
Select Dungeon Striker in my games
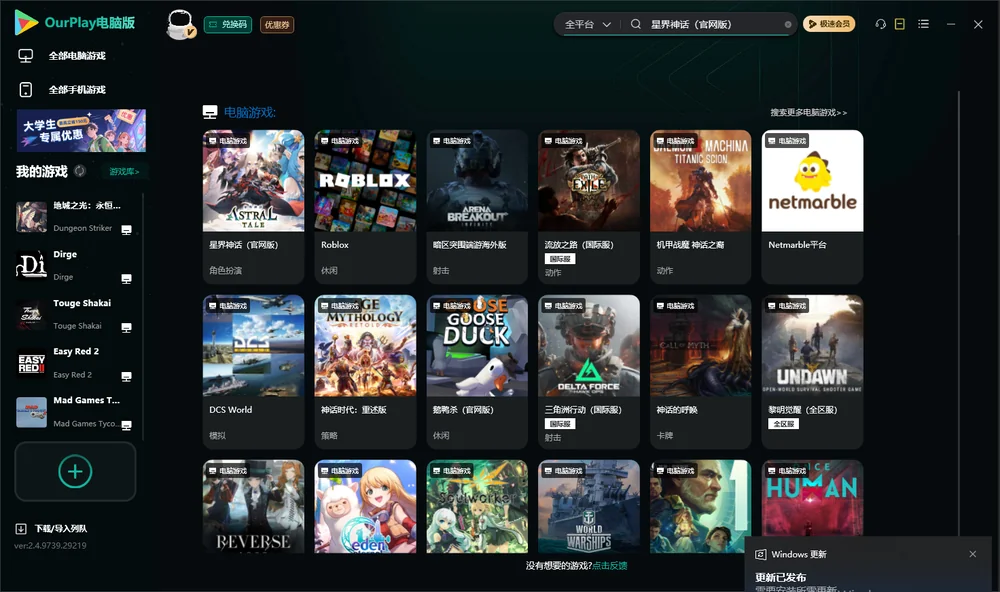click(75, 217)
